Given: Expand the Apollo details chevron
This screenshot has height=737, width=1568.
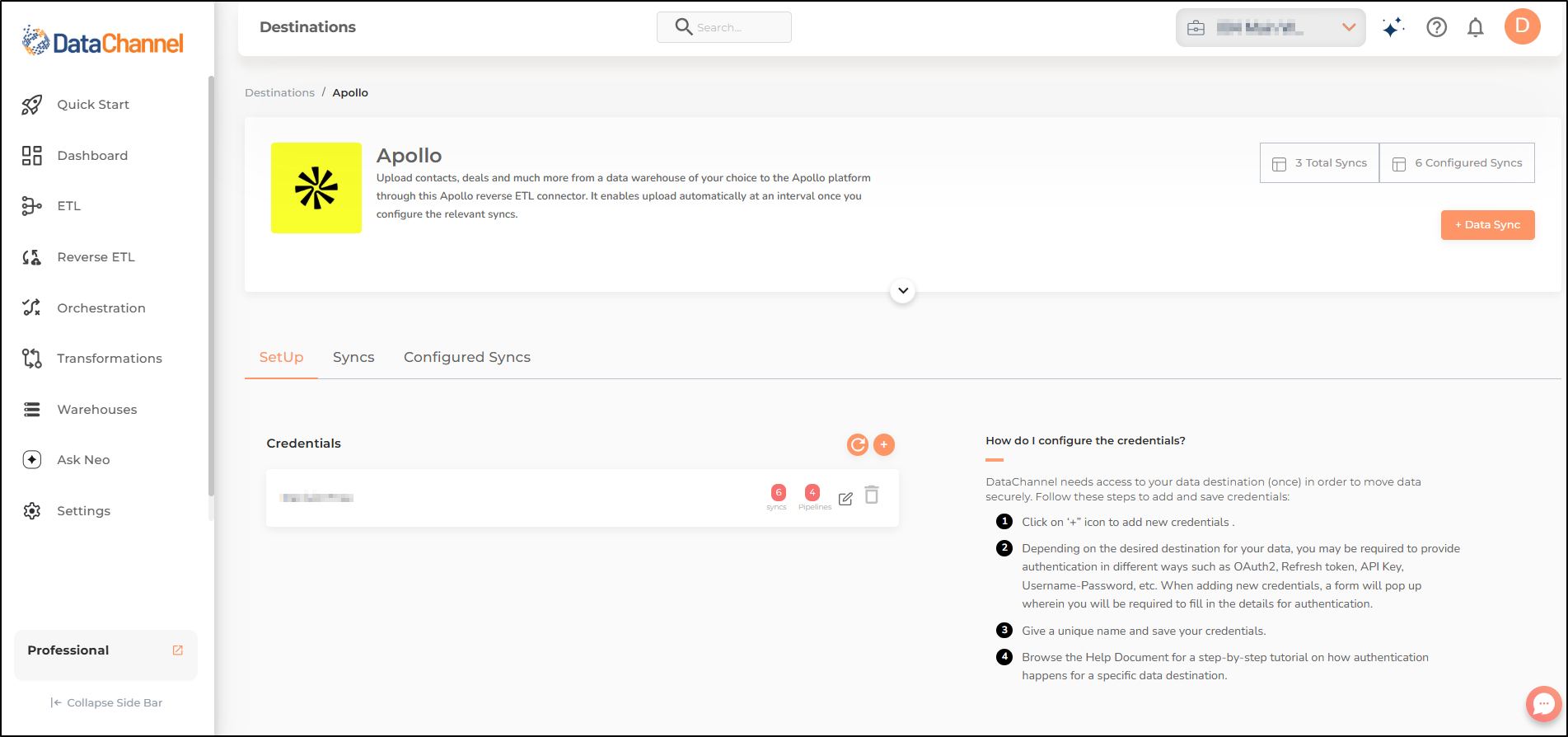Looking at the screenshot, I should [x=903, y=291].
